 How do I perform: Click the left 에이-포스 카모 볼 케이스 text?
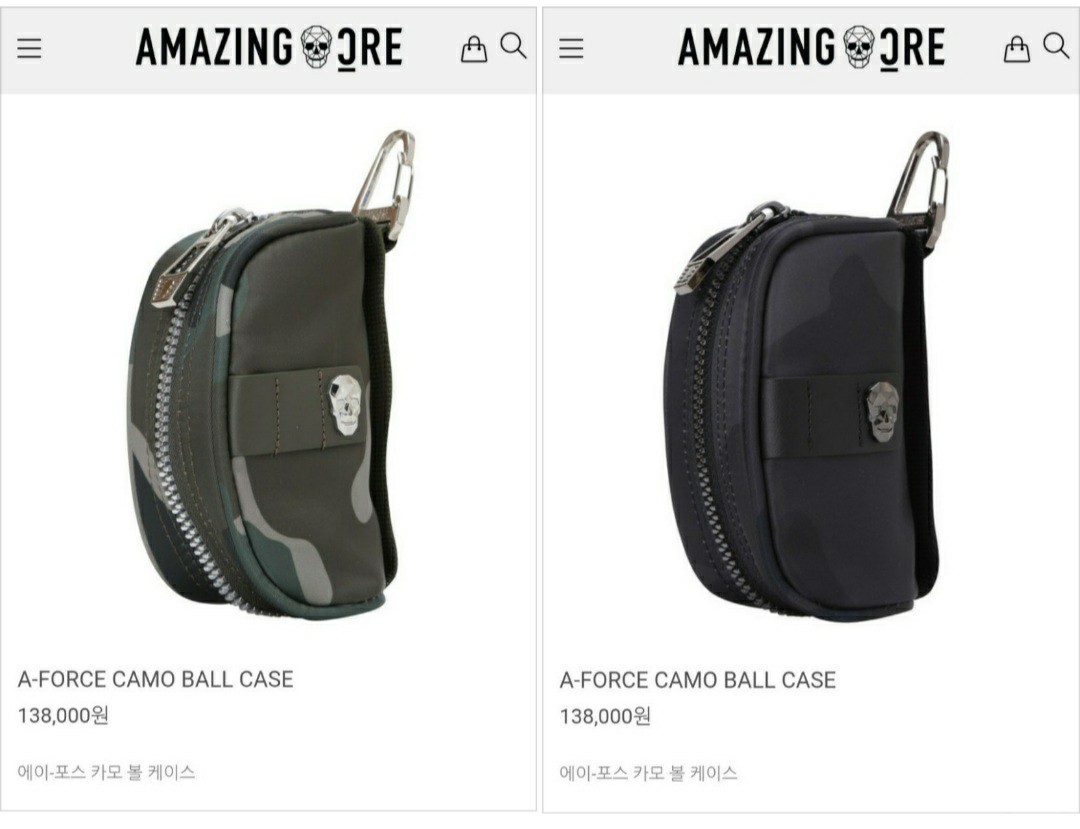[x=107, y=772]
